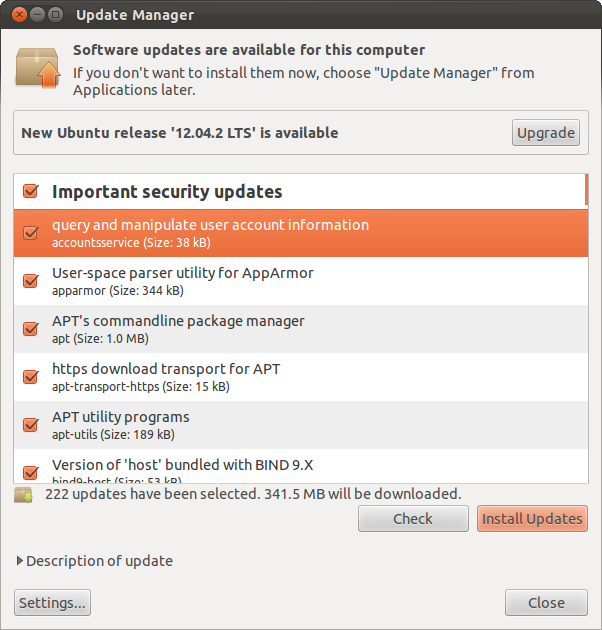Click the updates list scrollbar
This screenshot has height=630, width=602.
coord(586,189)
